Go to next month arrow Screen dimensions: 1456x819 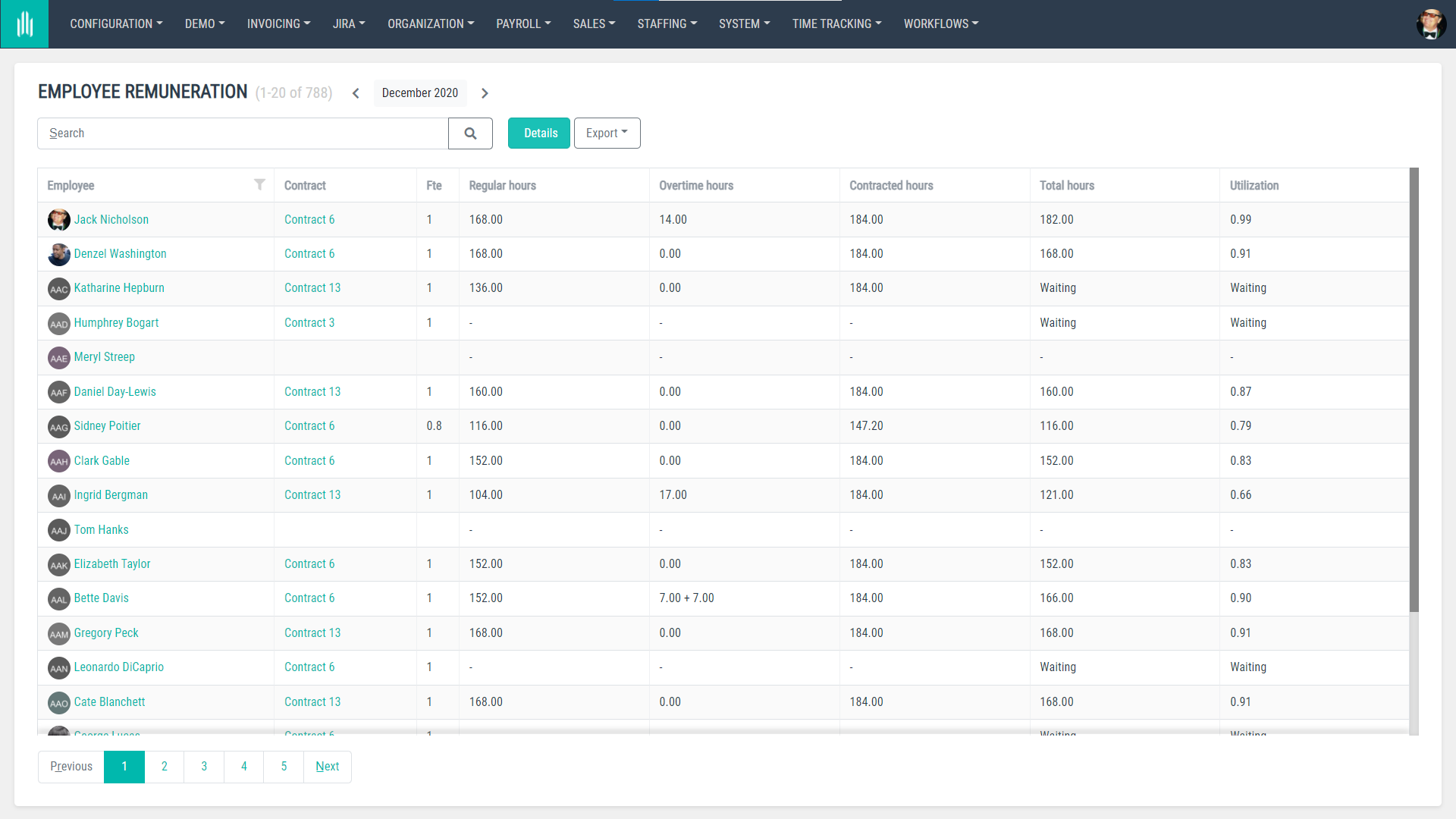click(x=485, y=93)
